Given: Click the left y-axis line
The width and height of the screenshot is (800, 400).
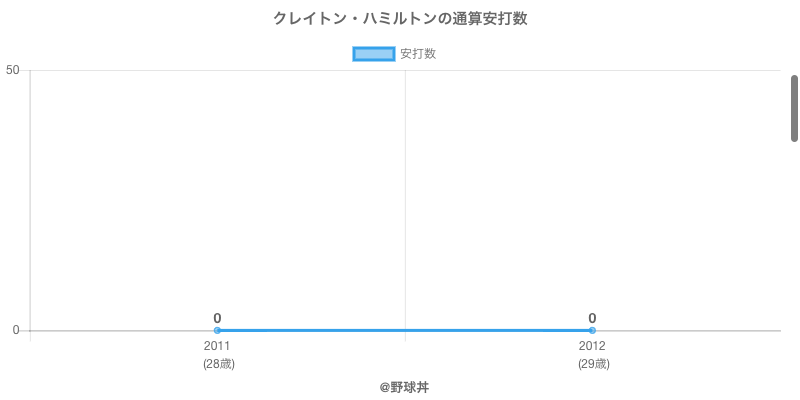Looking at the screenshot, I should click(x=30, y=200).
